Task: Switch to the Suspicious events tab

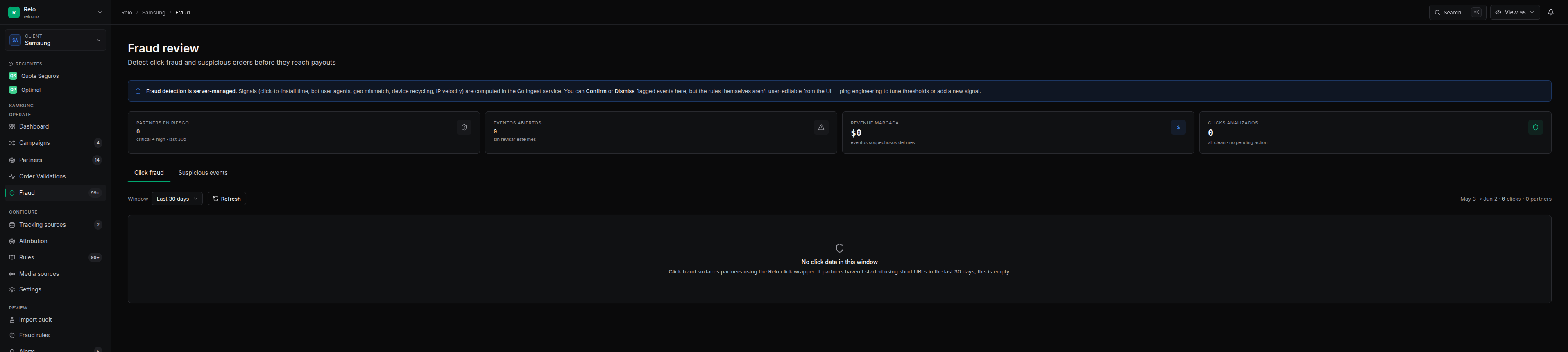Action: (x=203, y=173)
